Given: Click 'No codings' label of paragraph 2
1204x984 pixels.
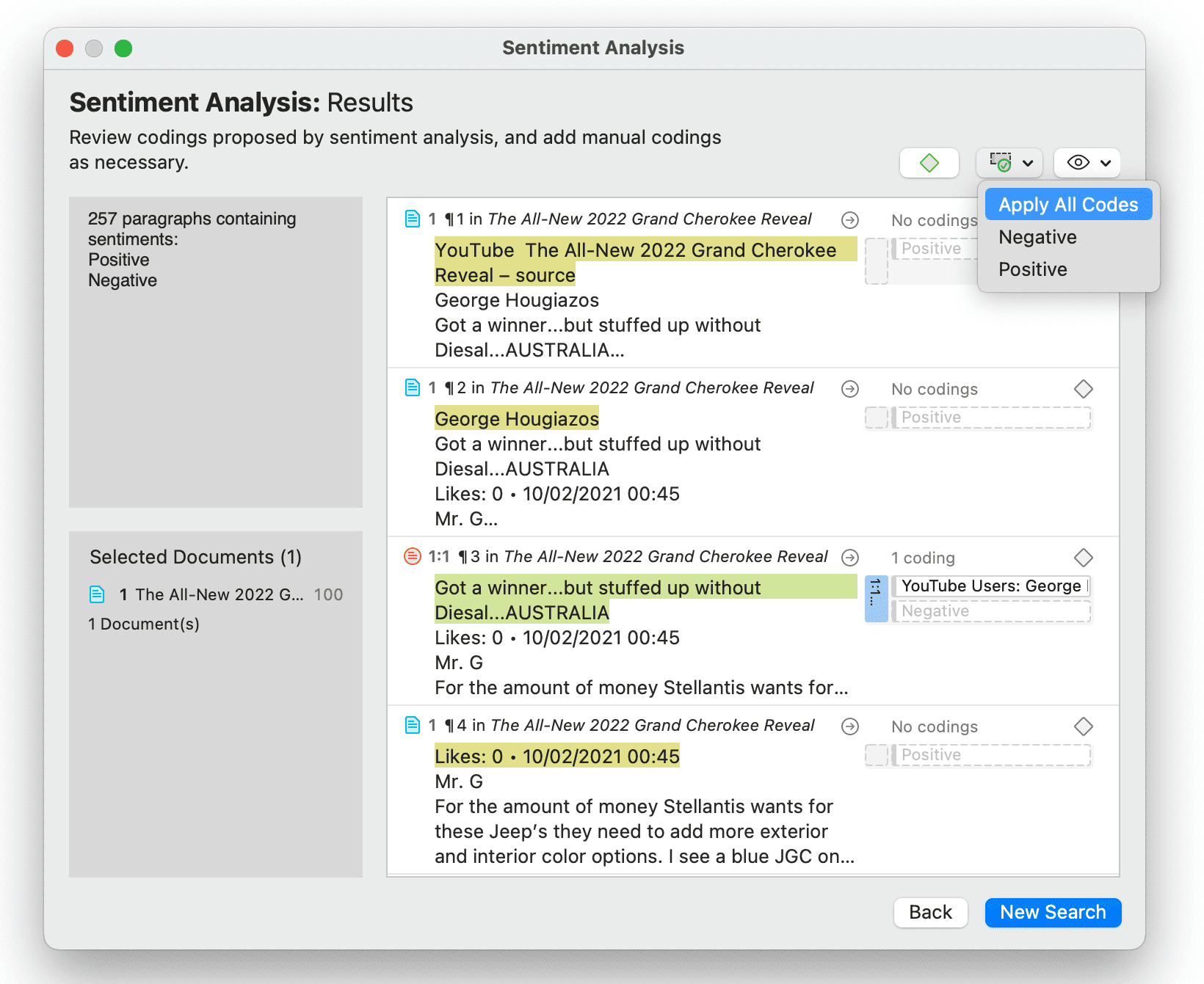Looking at the screenshot, I should [x=935, y=389].
